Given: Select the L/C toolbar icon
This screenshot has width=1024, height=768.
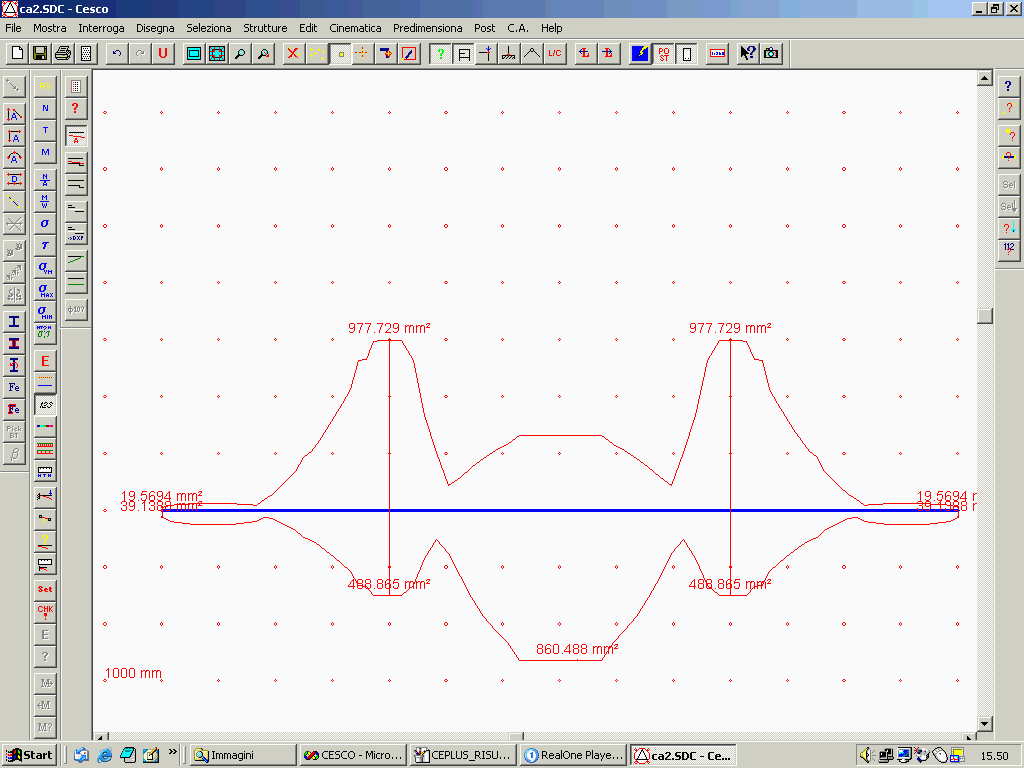Looking at the screenshot, I should coord(555,53).
